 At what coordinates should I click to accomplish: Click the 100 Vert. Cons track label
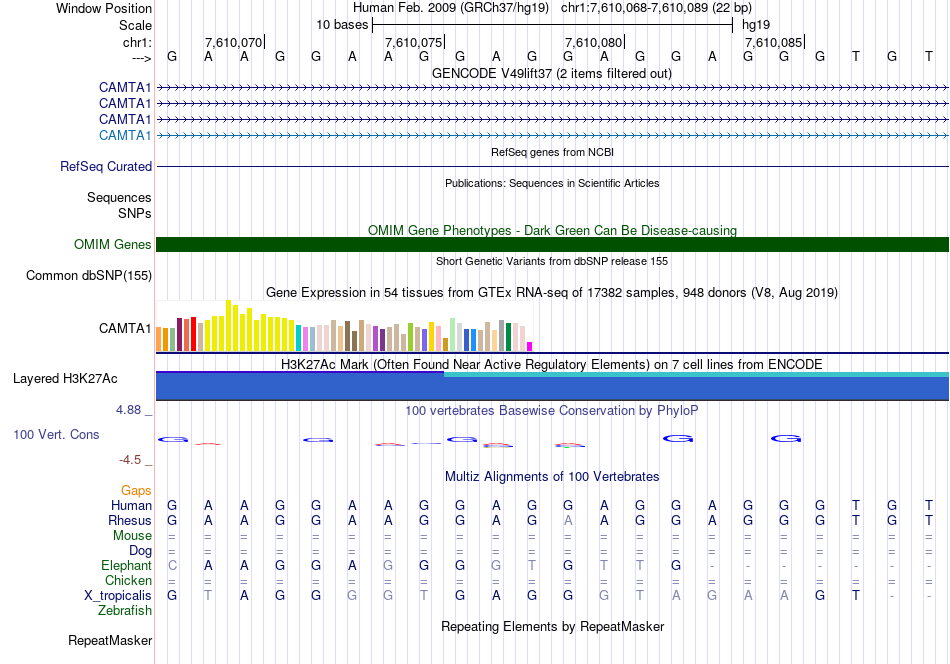55,435
